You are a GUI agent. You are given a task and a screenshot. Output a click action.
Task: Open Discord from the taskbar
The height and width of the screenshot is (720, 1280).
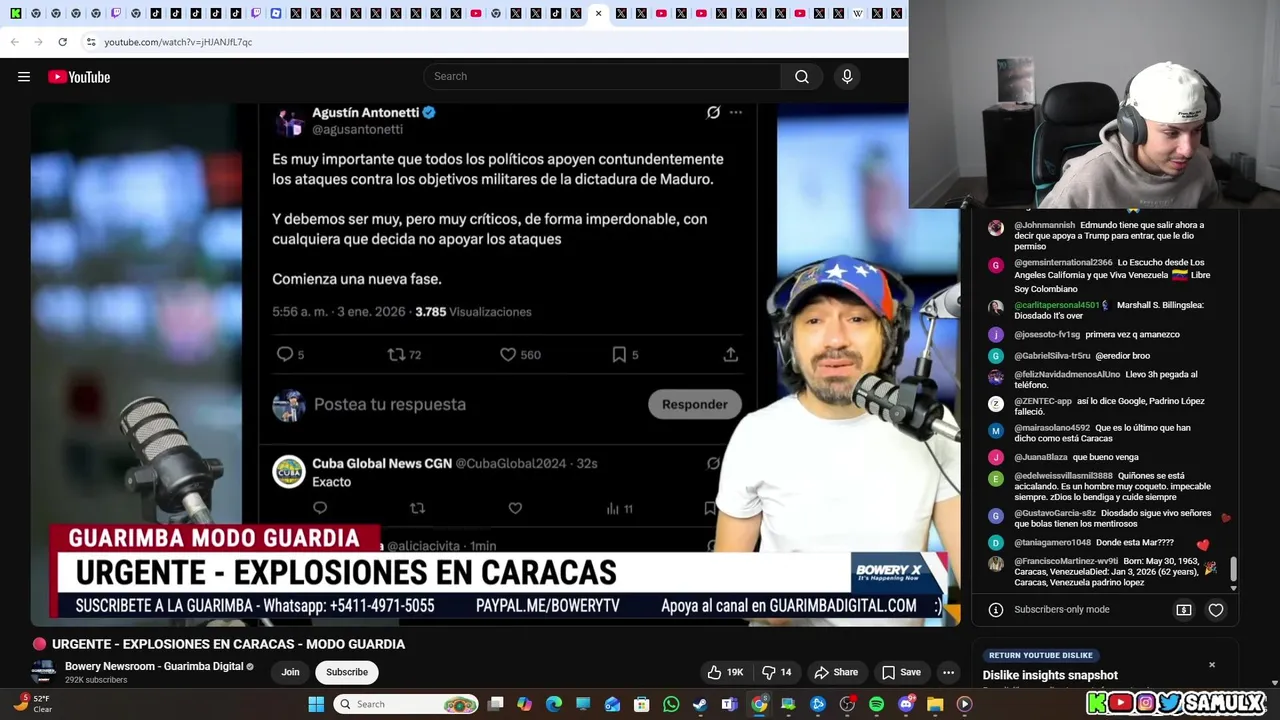(906, 704)
